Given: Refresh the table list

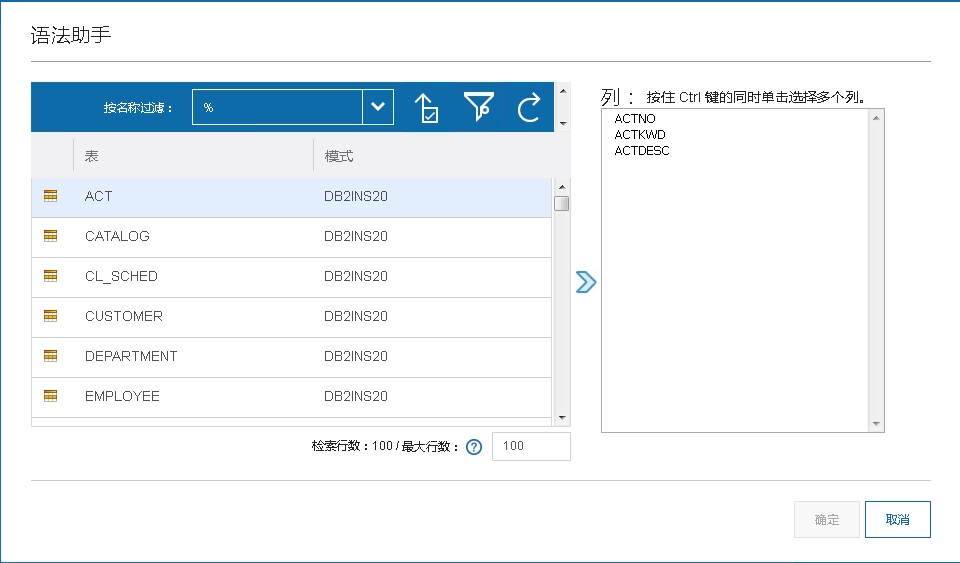Looking at the screenshot, I should click(x=529, y=107).
